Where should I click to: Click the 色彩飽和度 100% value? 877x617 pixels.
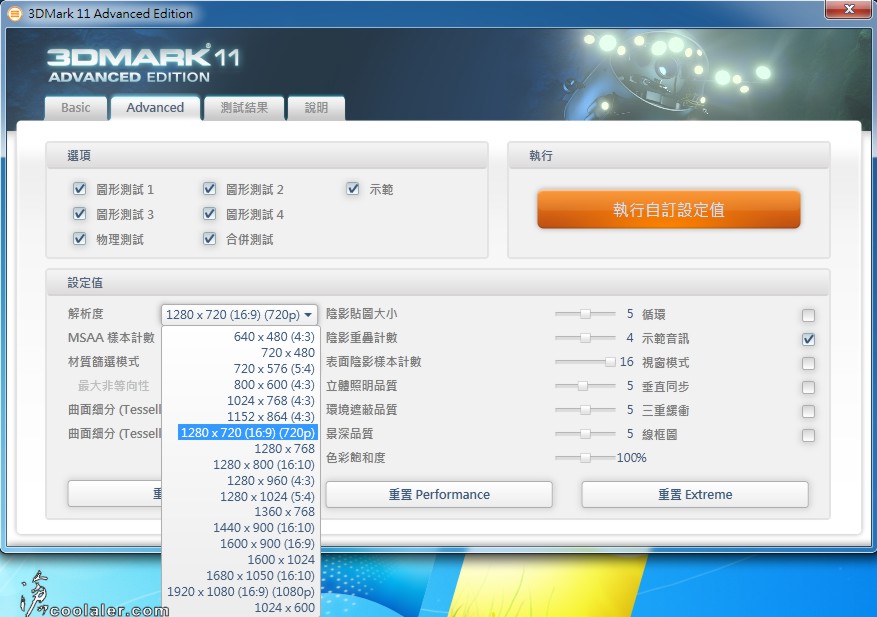click(x=631, y=458)
